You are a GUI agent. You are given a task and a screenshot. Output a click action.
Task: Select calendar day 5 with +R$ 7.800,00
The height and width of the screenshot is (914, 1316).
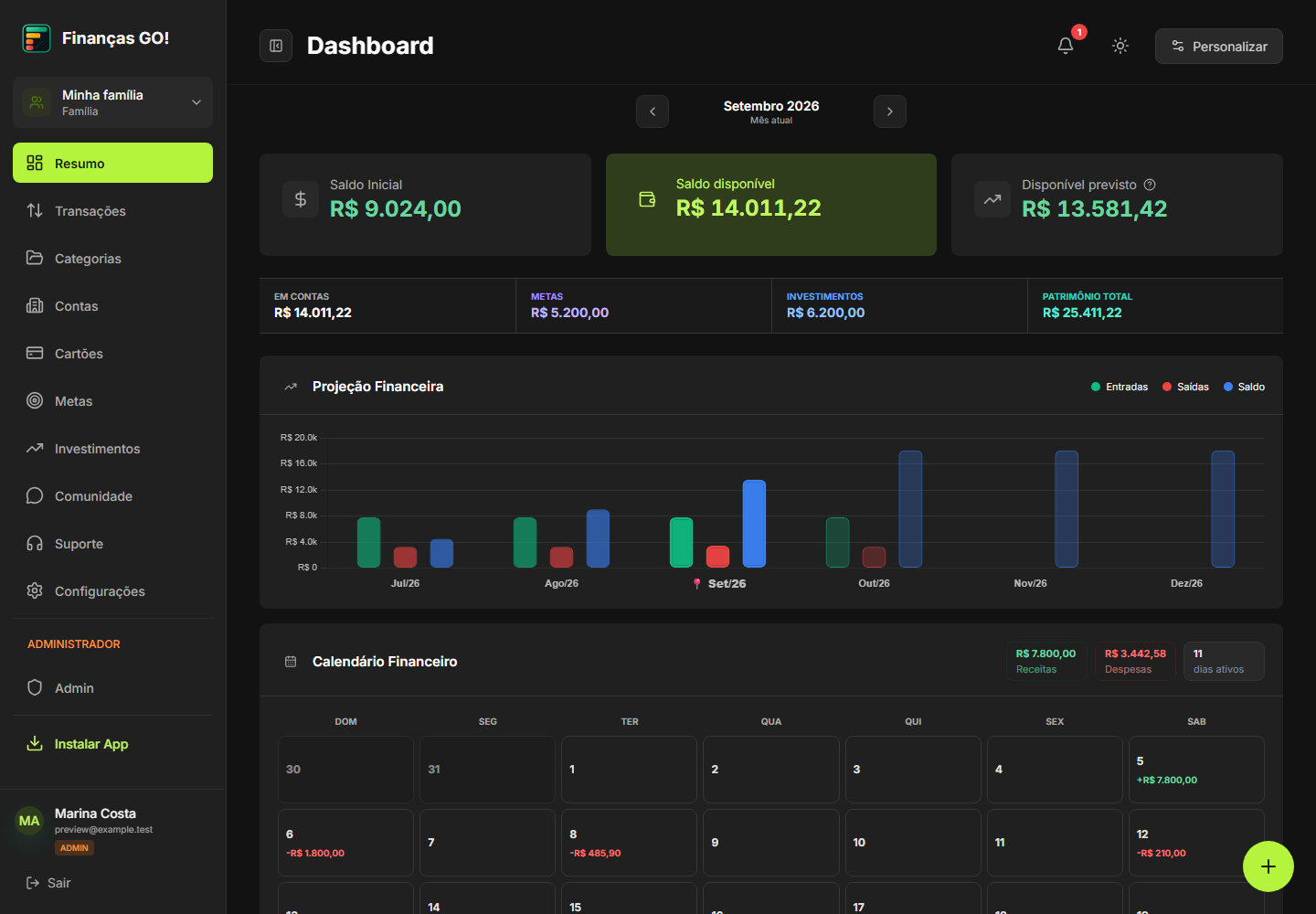coord(1196,770)
